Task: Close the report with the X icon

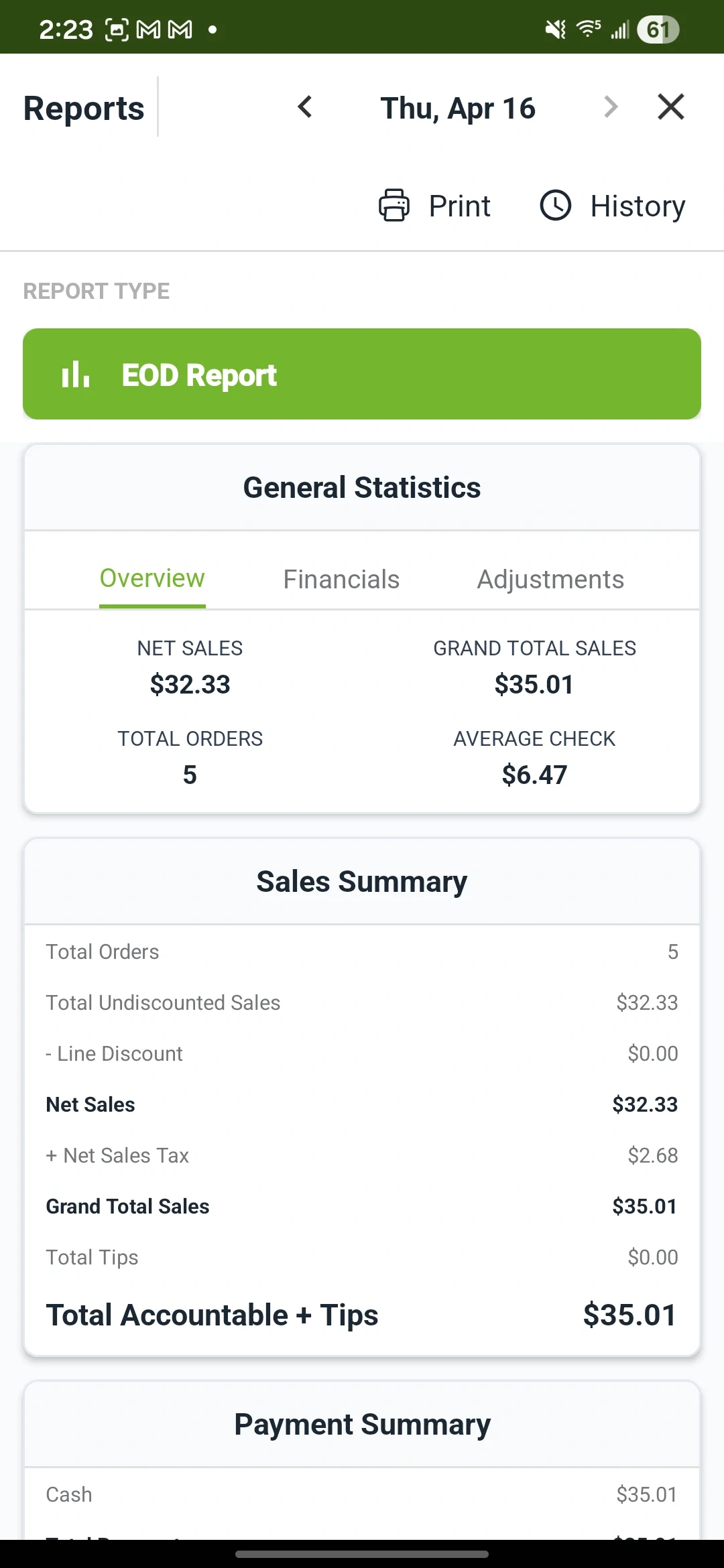Action: pyautogui.click(x=670, y=107)
